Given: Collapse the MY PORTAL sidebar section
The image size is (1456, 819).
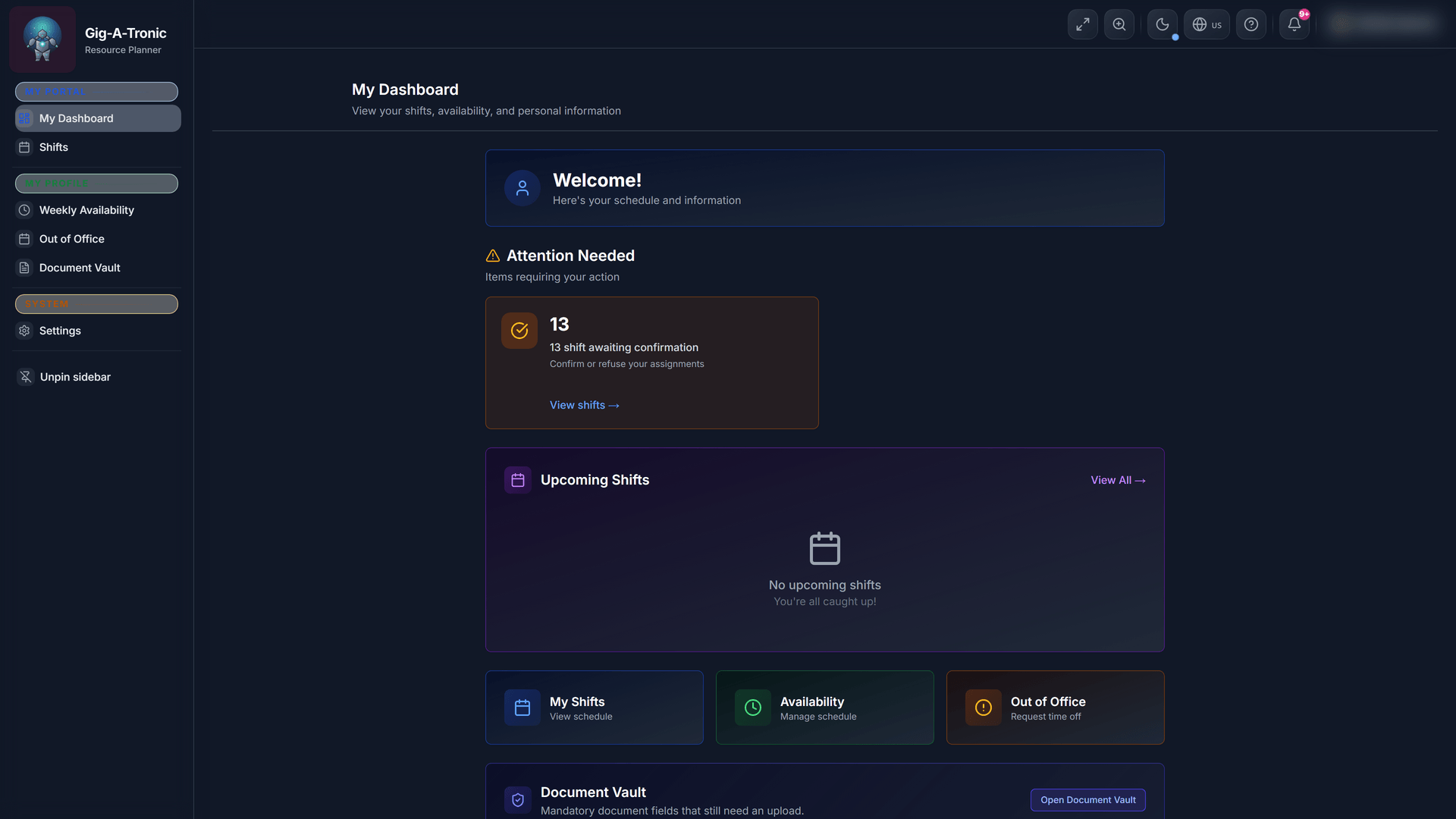Looking at the screenshot, I should (96, 92).
